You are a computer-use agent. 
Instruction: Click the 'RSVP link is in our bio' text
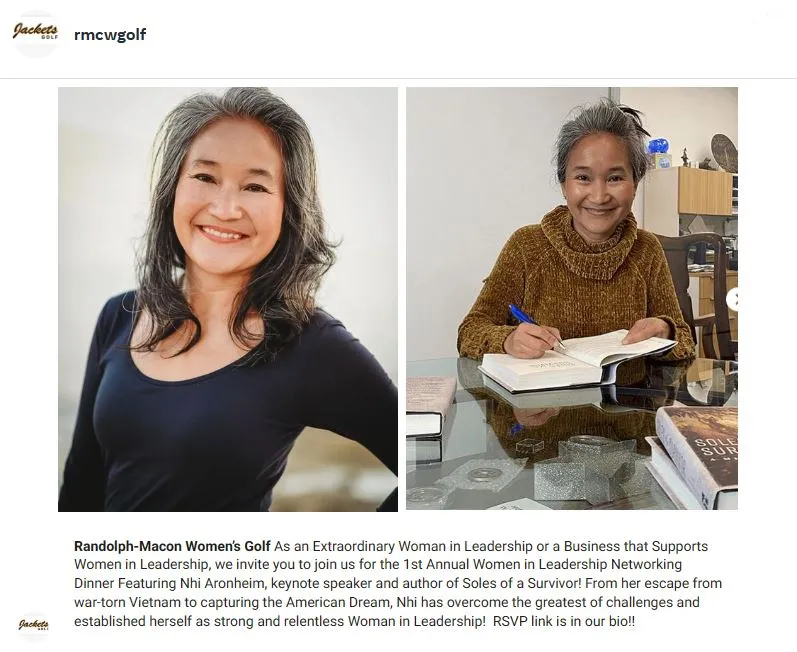[x=564, y=621]
